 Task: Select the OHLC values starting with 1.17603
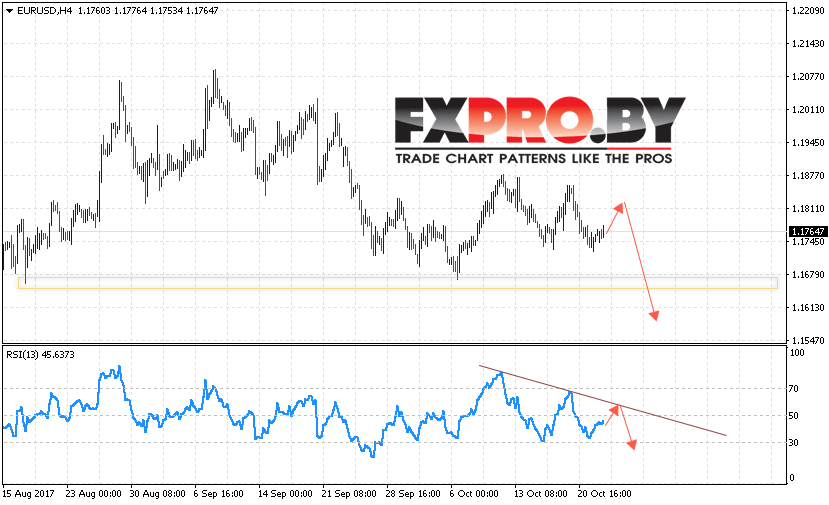click(148, 11)
